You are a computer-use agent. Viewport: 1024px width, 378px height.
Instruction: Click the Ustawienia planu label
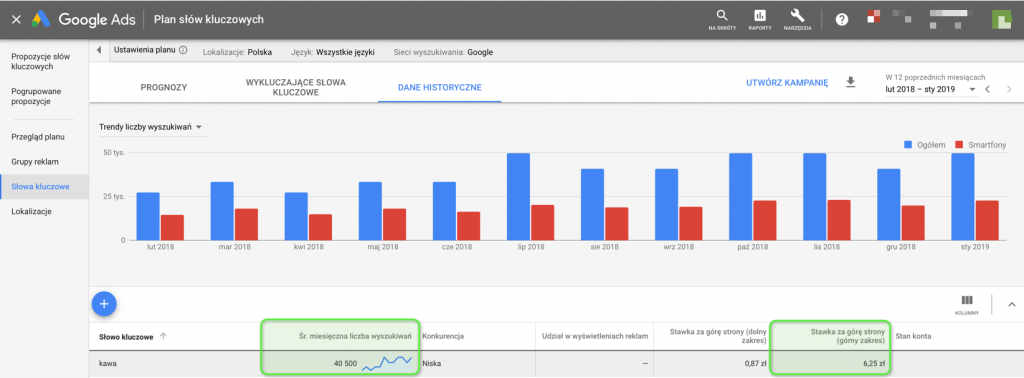(145, 50)
